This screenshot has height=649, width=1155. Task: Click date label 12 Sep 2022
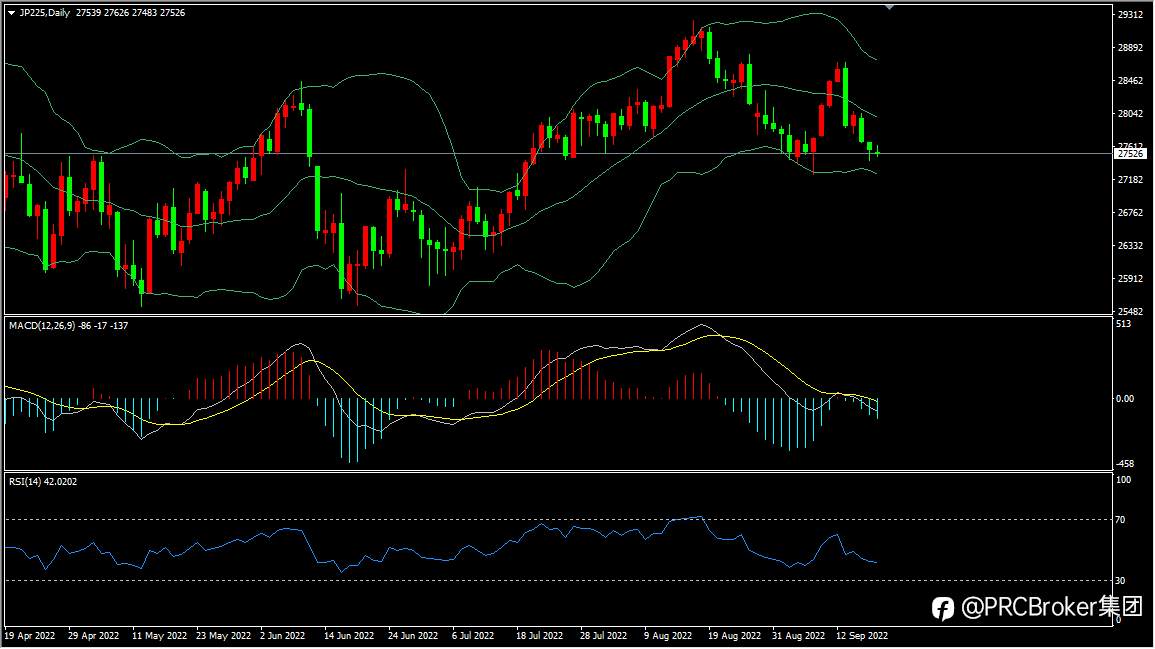862,636
